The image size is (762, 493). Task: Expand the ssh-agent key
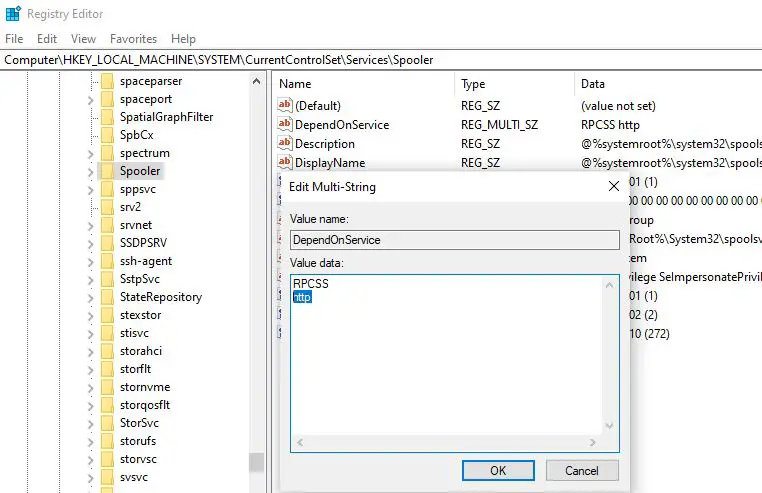[90, 262]
